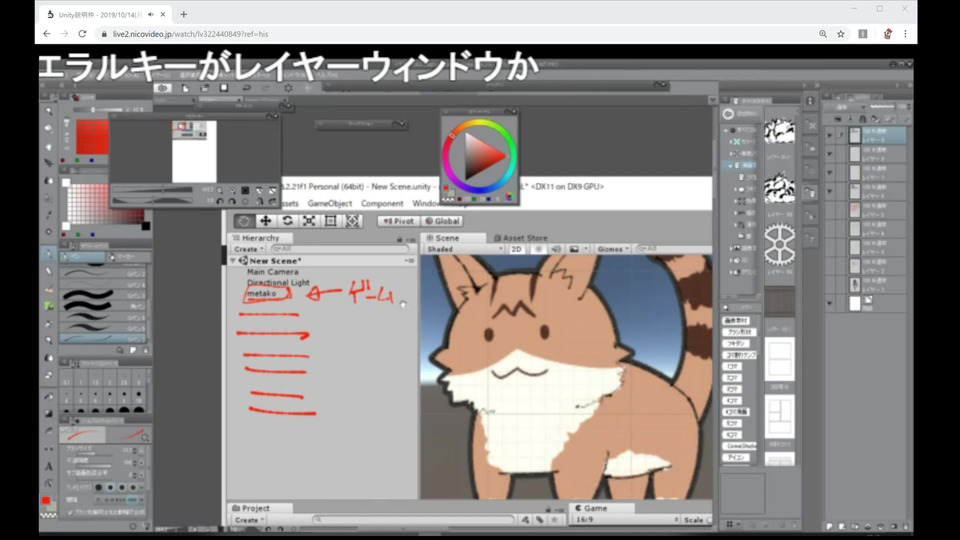This screenshot has width=960, height=540.
Task: Click New file icon in command bar
Action: click(x=185, y=88)
